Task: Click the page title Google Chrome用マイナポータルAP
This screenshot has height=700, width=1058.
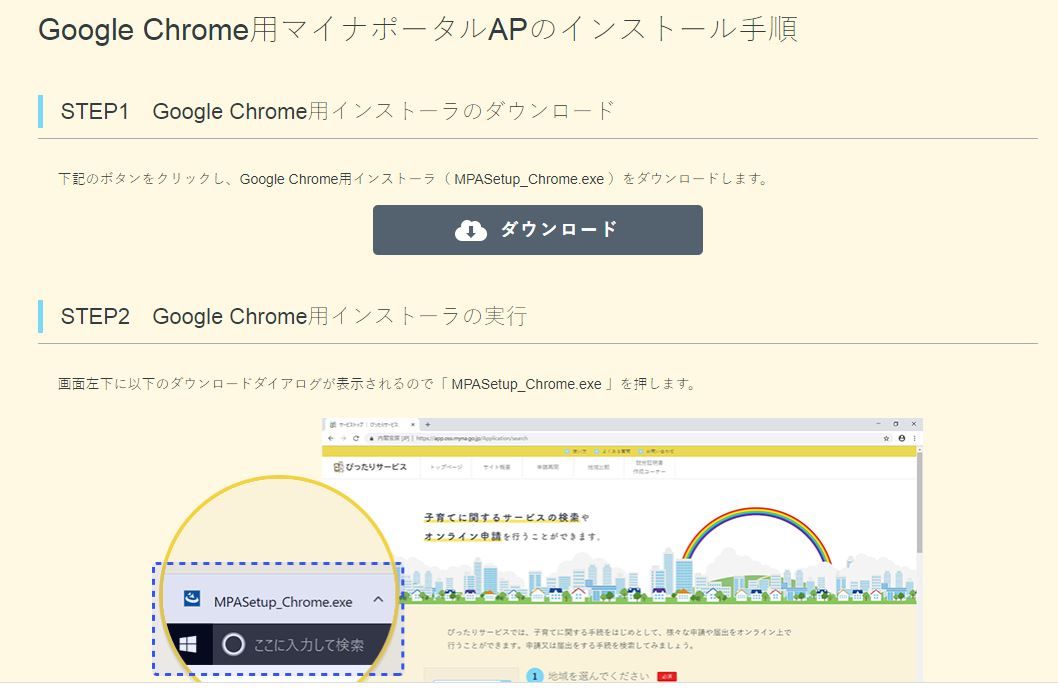Action: pyautogui.click(x=283, y=30)
